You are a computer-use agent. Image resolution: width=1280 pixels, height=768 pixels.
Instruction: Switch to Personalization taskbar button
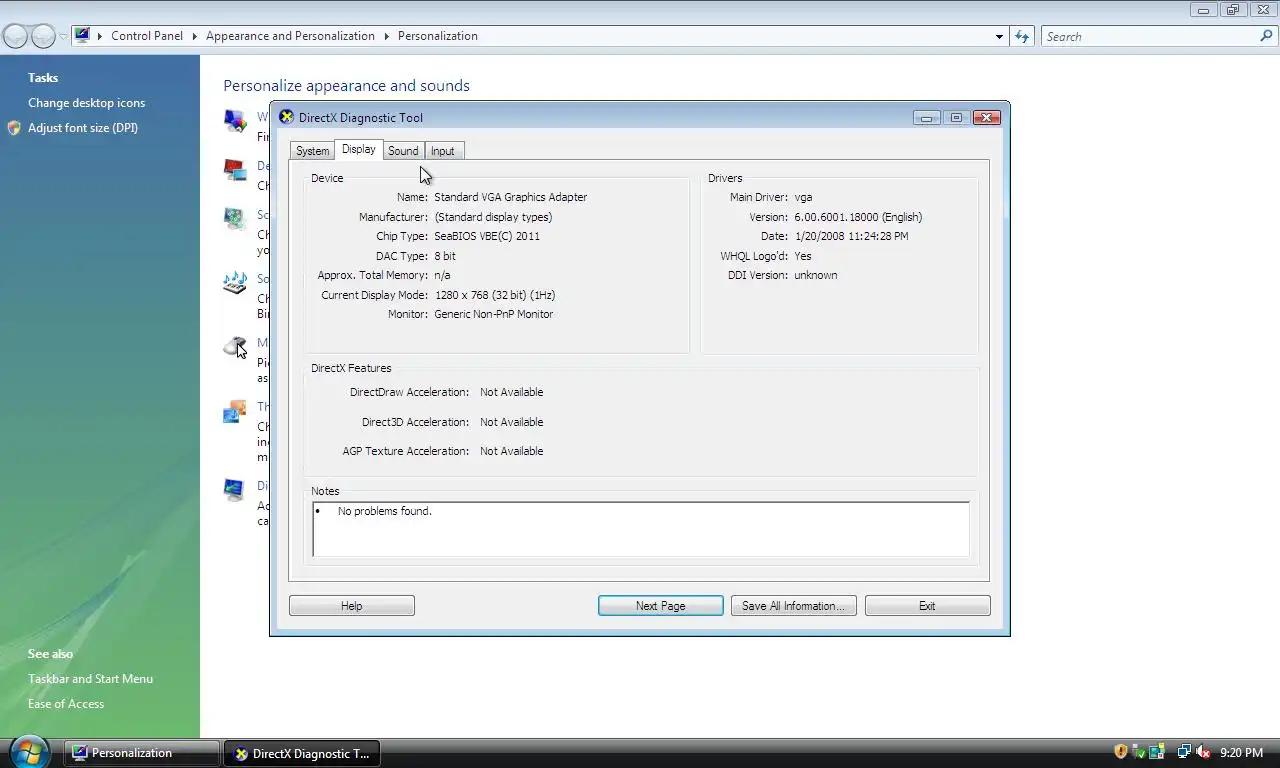pos(143,753)
